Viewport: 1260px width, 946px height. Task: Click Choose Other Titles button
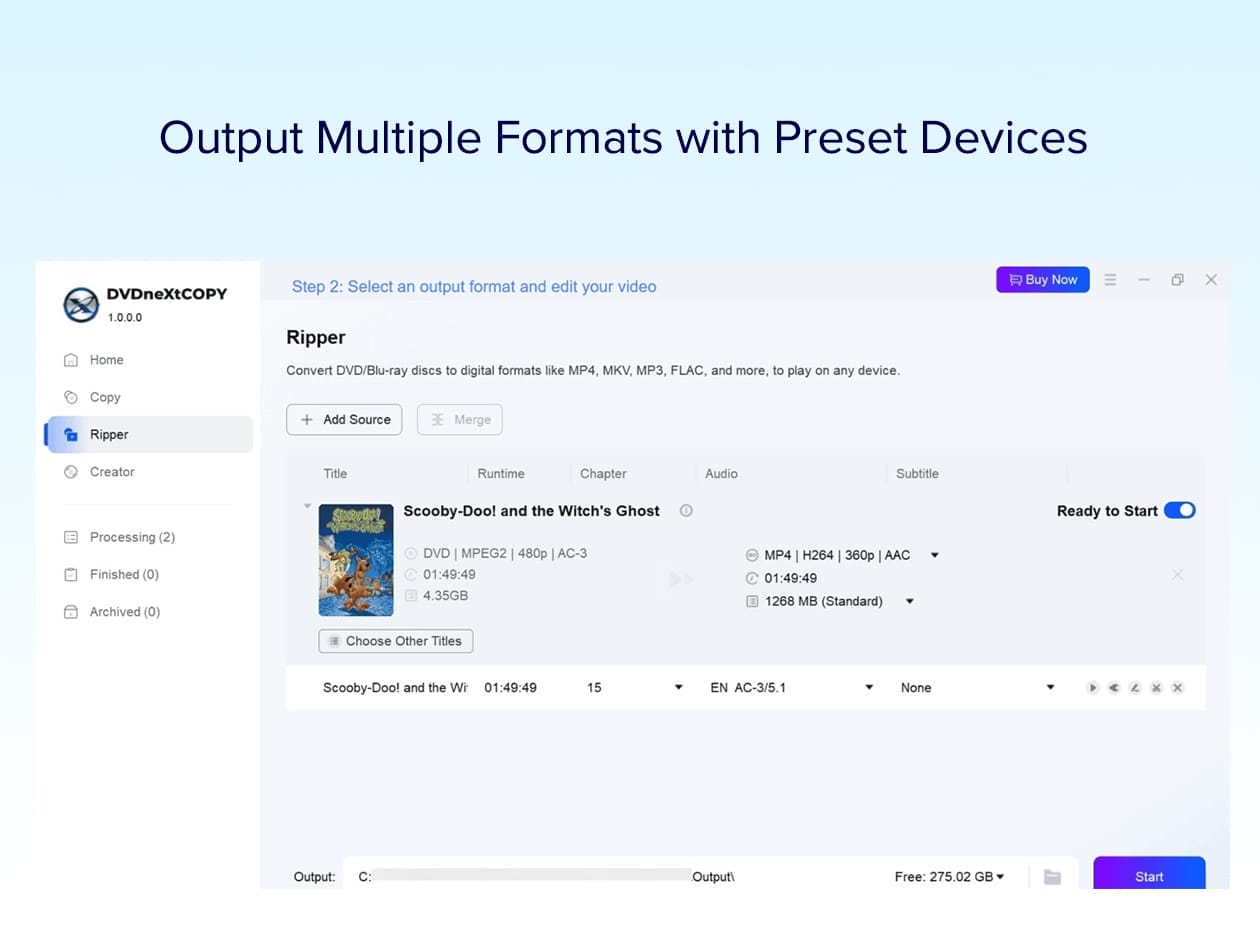point(396,641)
